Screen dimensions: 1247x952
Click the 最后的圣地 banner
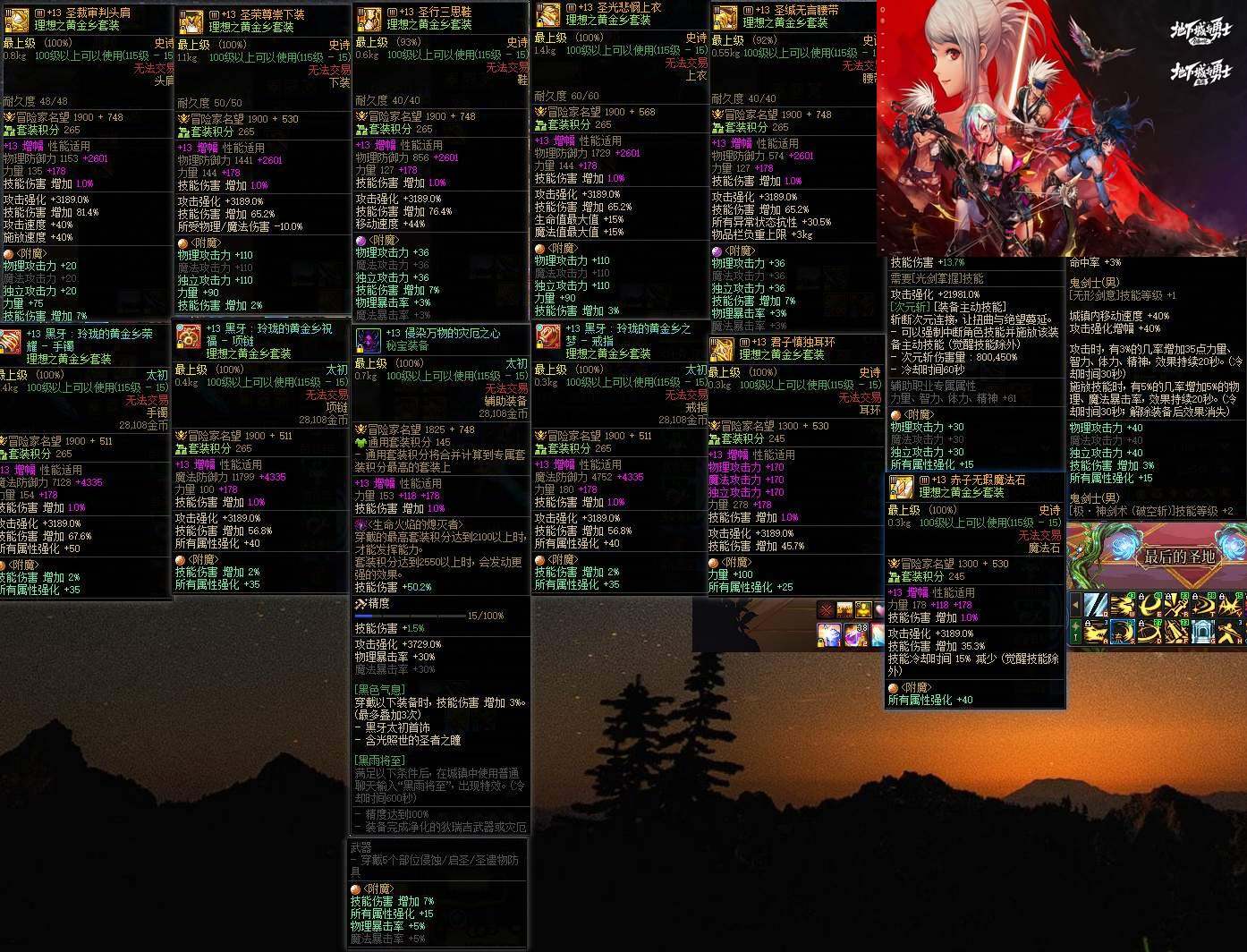(1158, 557)
